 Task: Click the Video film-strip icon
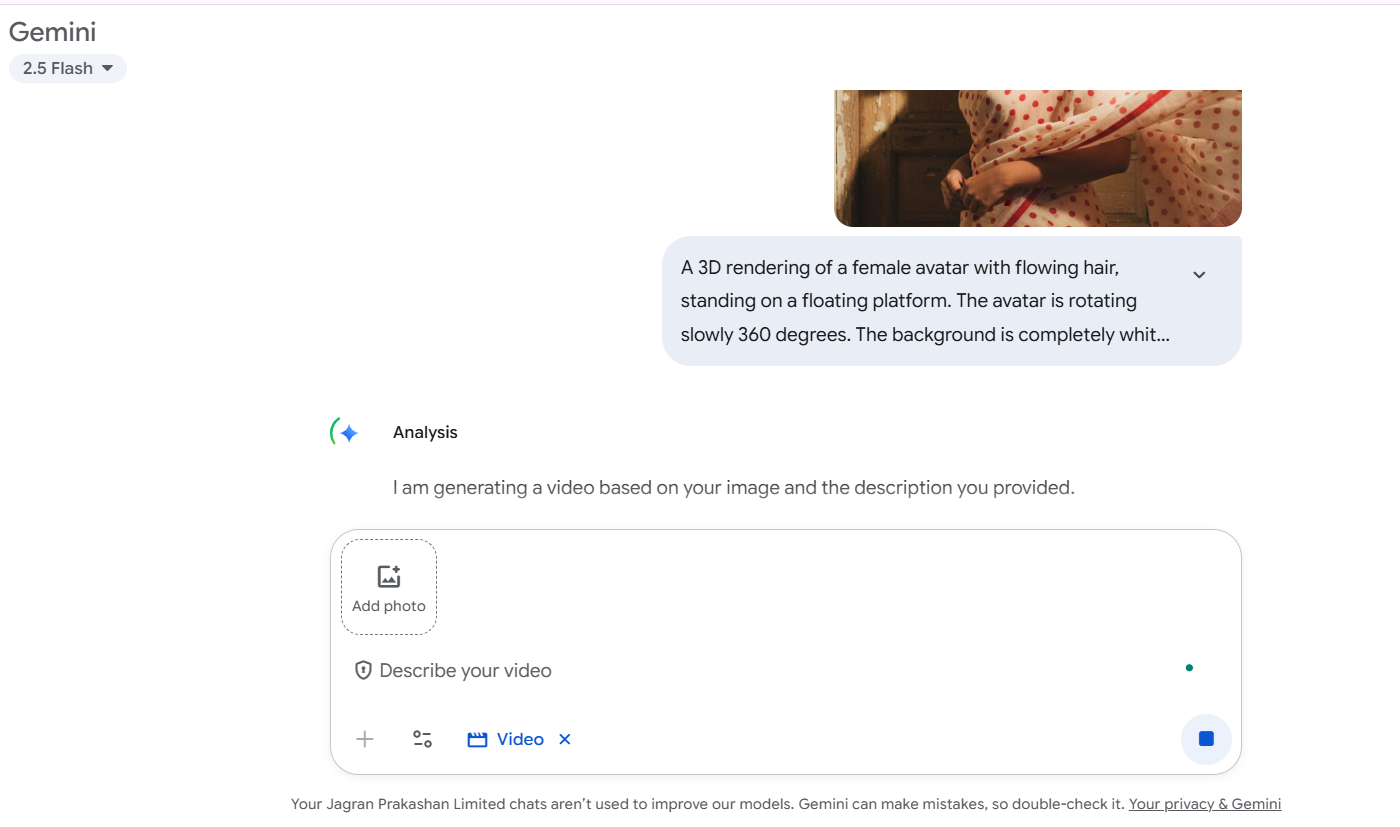click(477, 740)
